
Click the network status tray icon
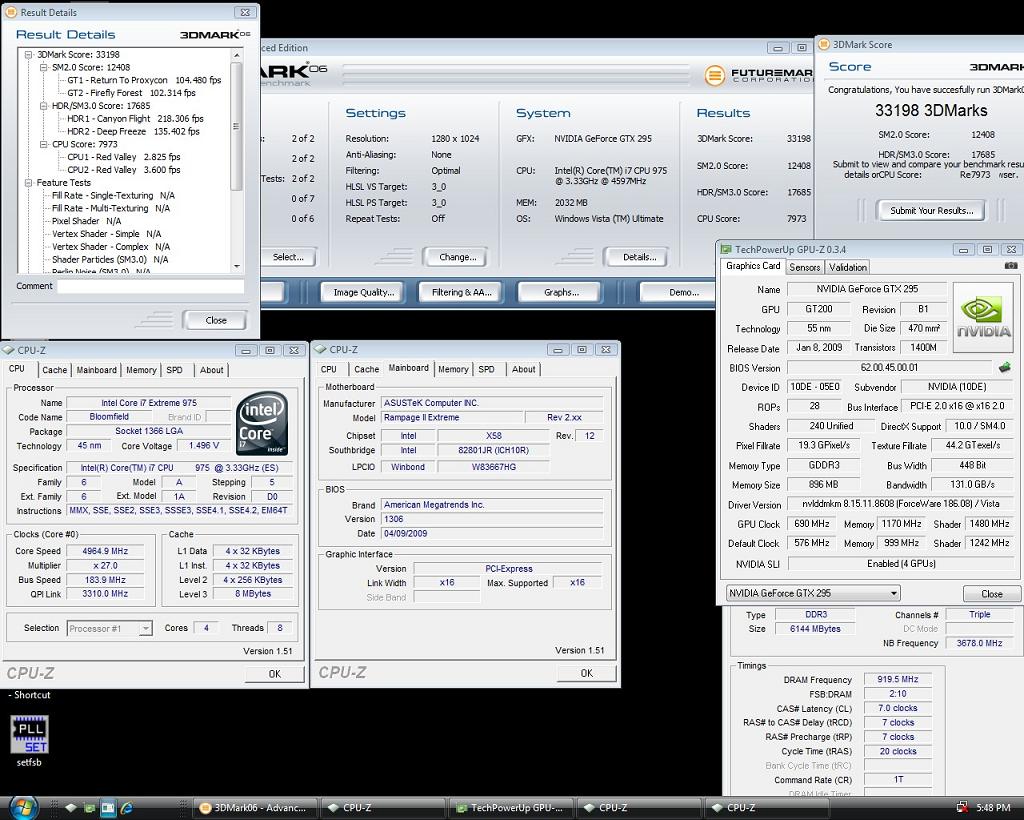[961, 808]
